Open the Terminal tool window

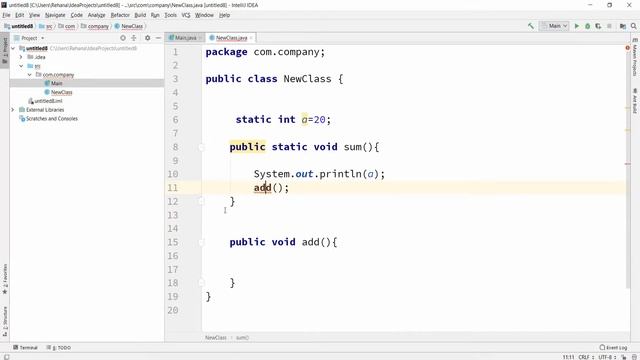click(x=25, y=348)
